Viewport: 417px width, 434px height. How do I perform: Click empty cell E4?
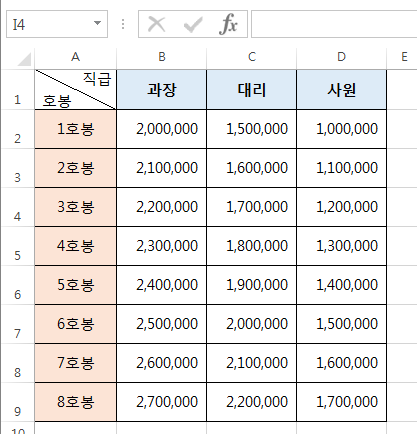point(402,207)
